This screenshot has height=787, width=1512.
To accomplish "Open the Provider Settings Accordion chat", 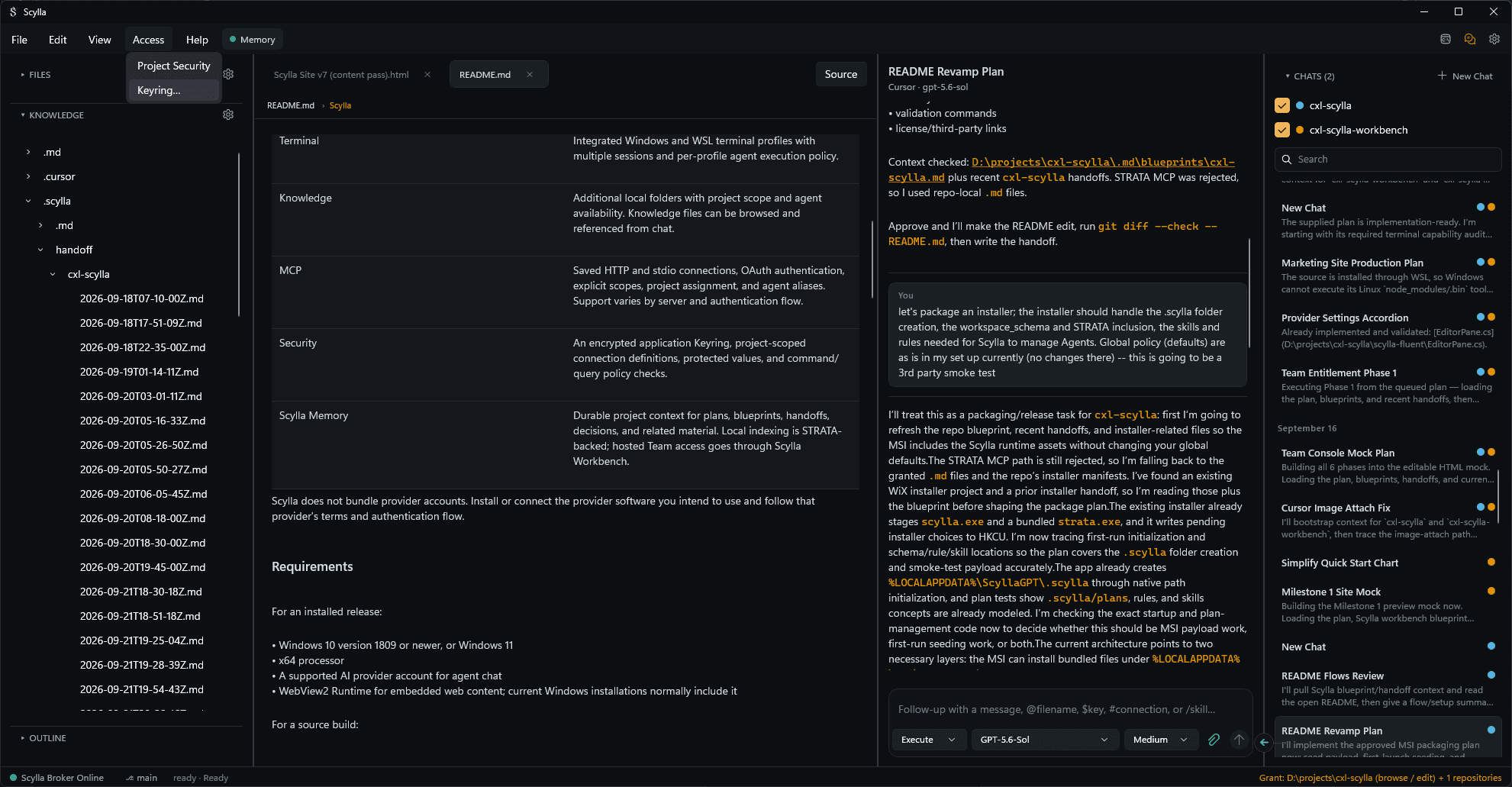I will pyautogui.click(x=1388, y=331).
